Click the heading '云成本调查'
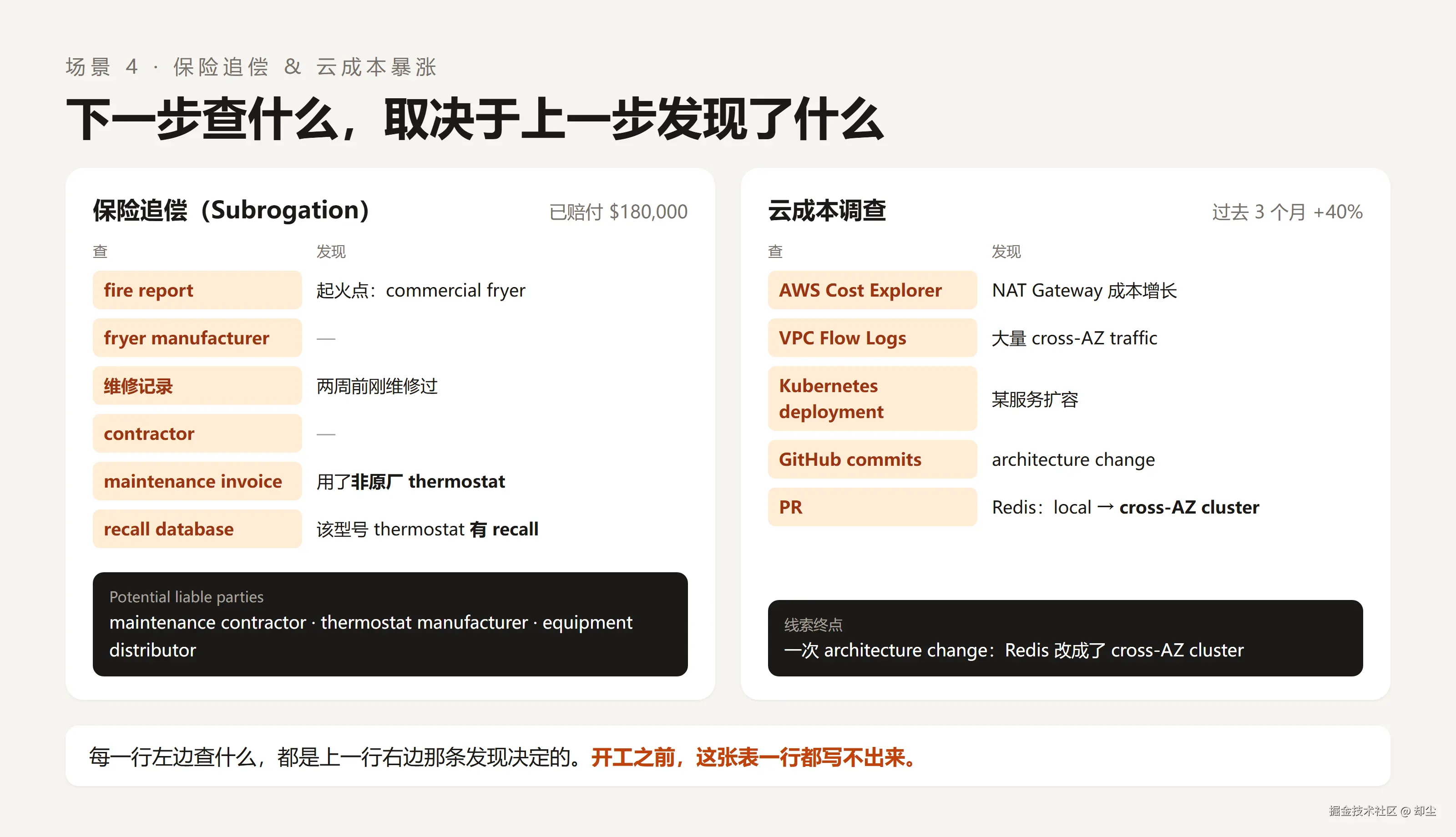 pos(827,211)
